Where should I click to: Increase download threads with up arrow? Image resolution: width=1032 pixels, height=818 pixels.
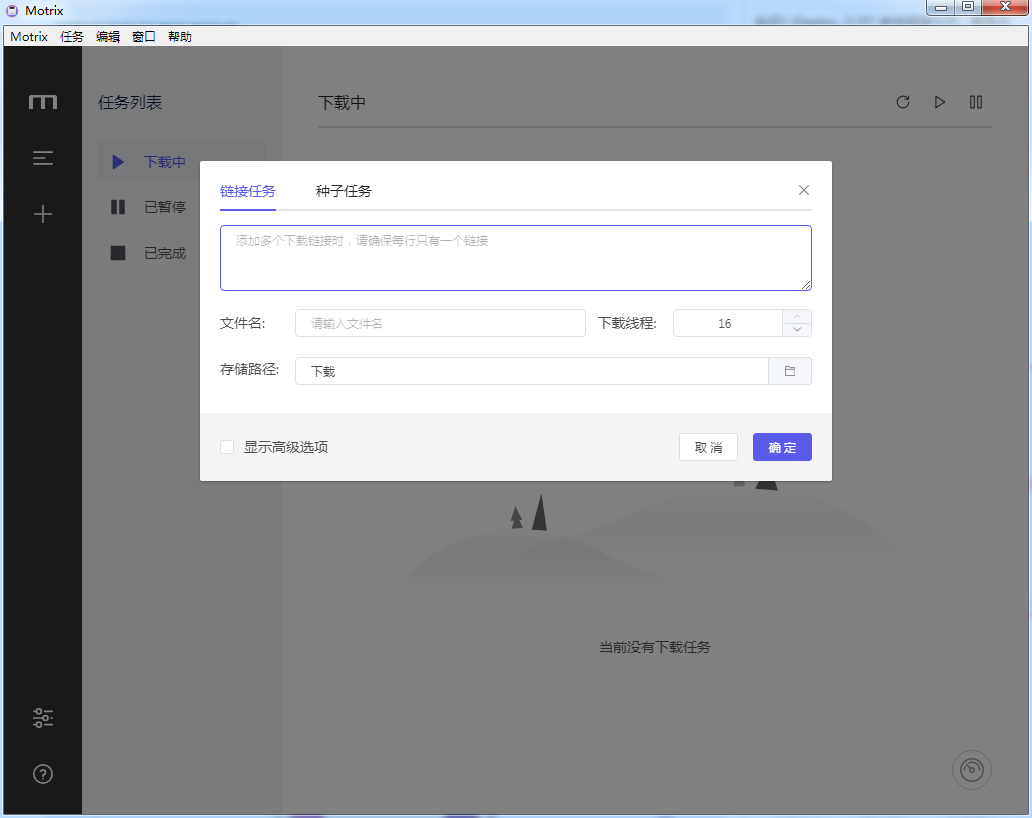click(x=797, y=316)
